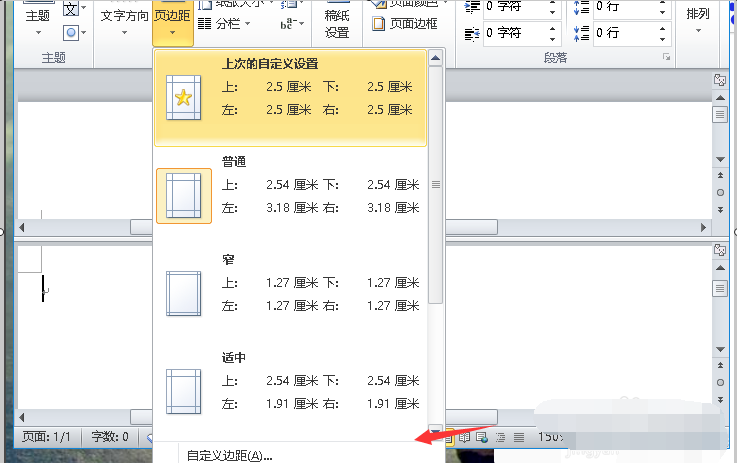Go to next page in lower pane
The image size is (737, 463).
click(720, 400)
